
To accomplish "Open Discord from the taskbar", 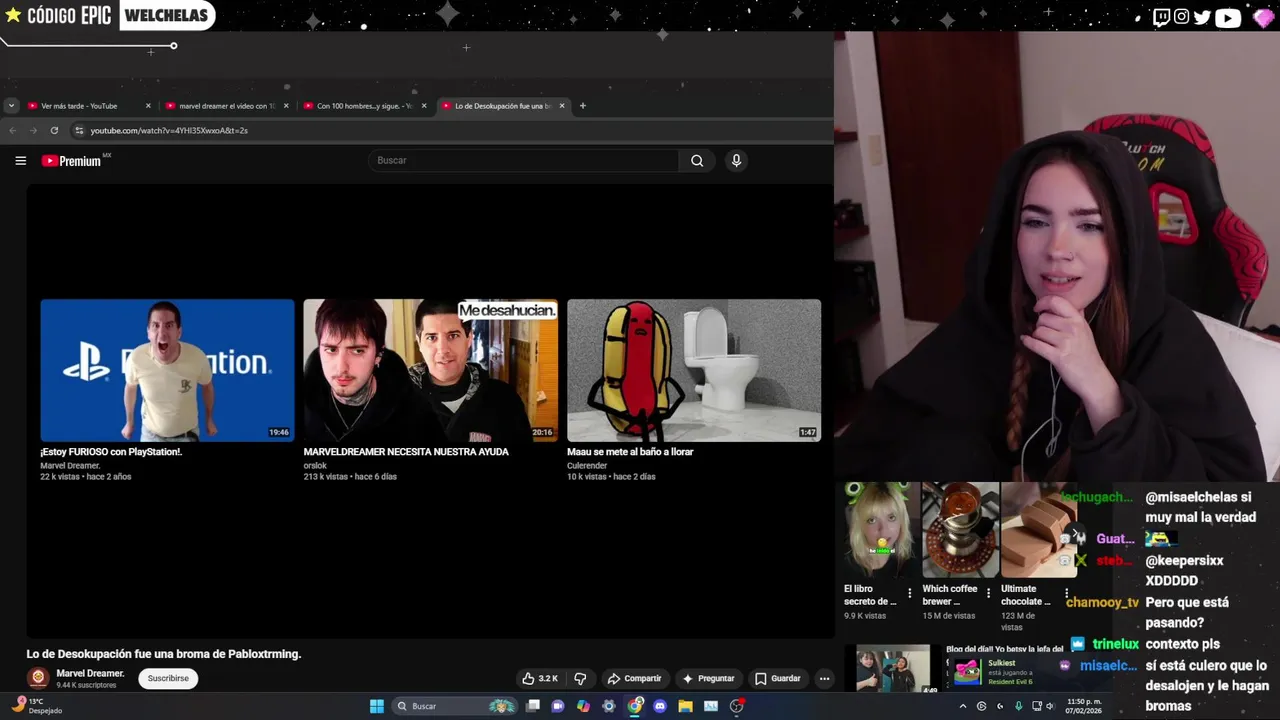I will (x=660, y=706).
